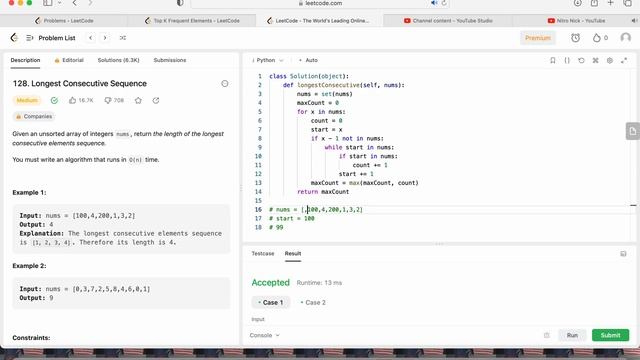Add a new Safari tab
This screenshot has height=360, width=640.
[611, 3]
